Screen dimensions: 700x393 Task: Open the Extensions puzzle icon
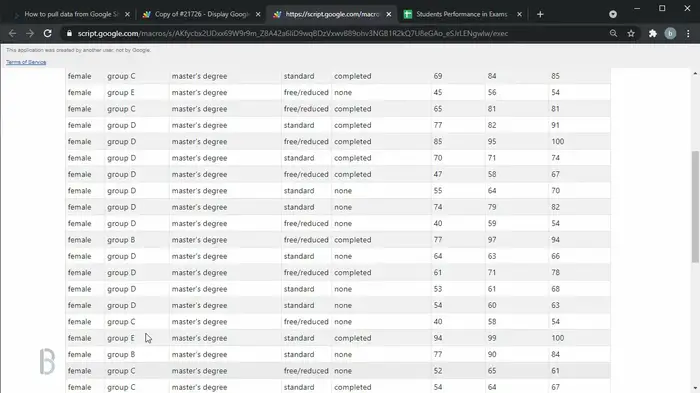pos(653,33)
